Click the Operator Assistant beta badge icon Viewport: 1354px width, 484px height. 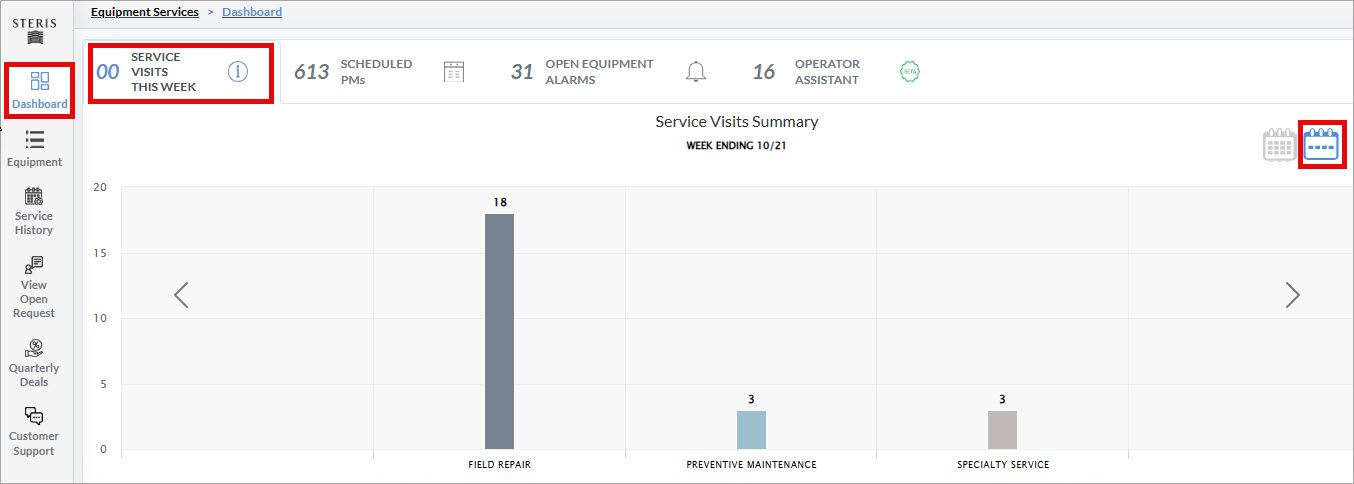(x=910, y=72)
